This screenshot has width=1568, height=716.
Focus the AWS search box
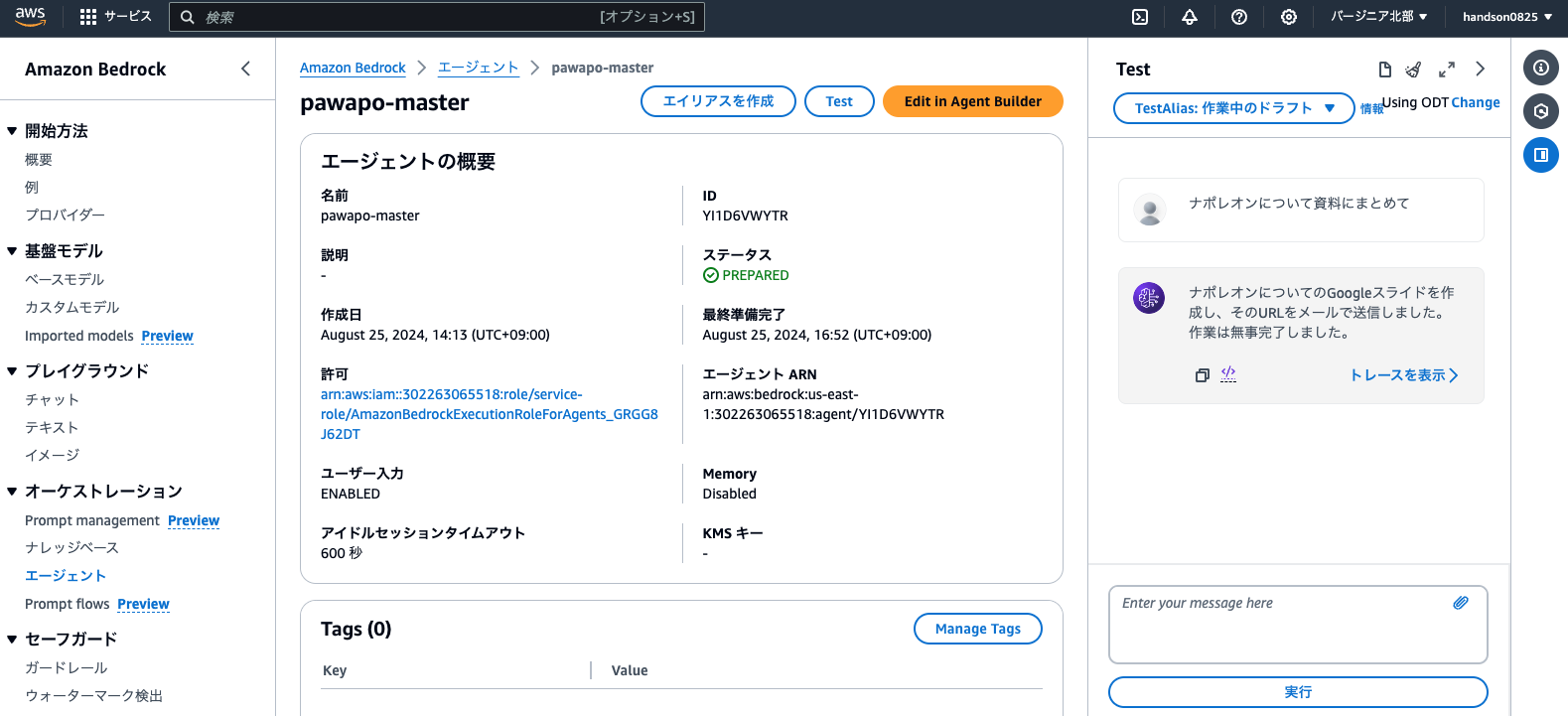coord(437,17)
